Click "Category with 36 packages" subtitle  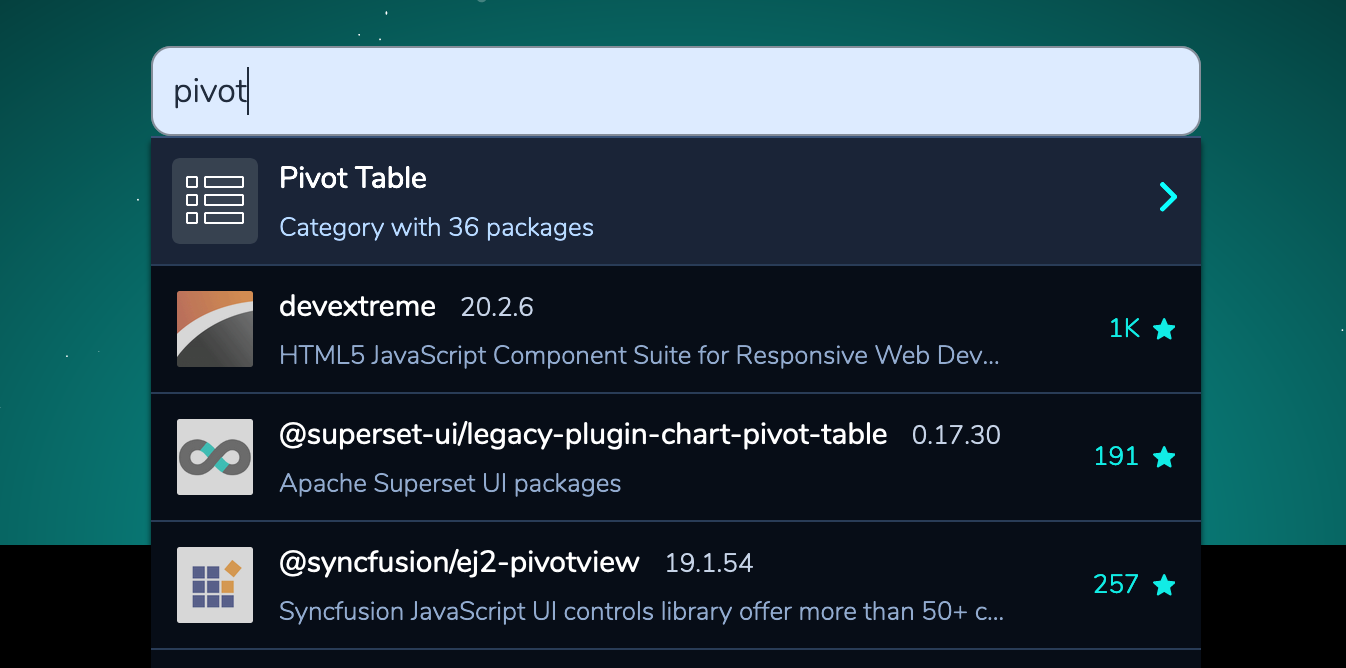click(x=436, y=228)
